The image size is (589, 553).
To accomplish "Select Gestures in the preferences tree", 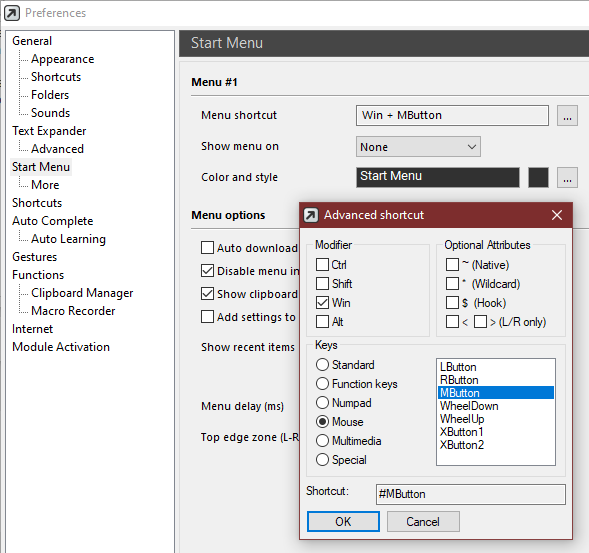I will 35,257.
